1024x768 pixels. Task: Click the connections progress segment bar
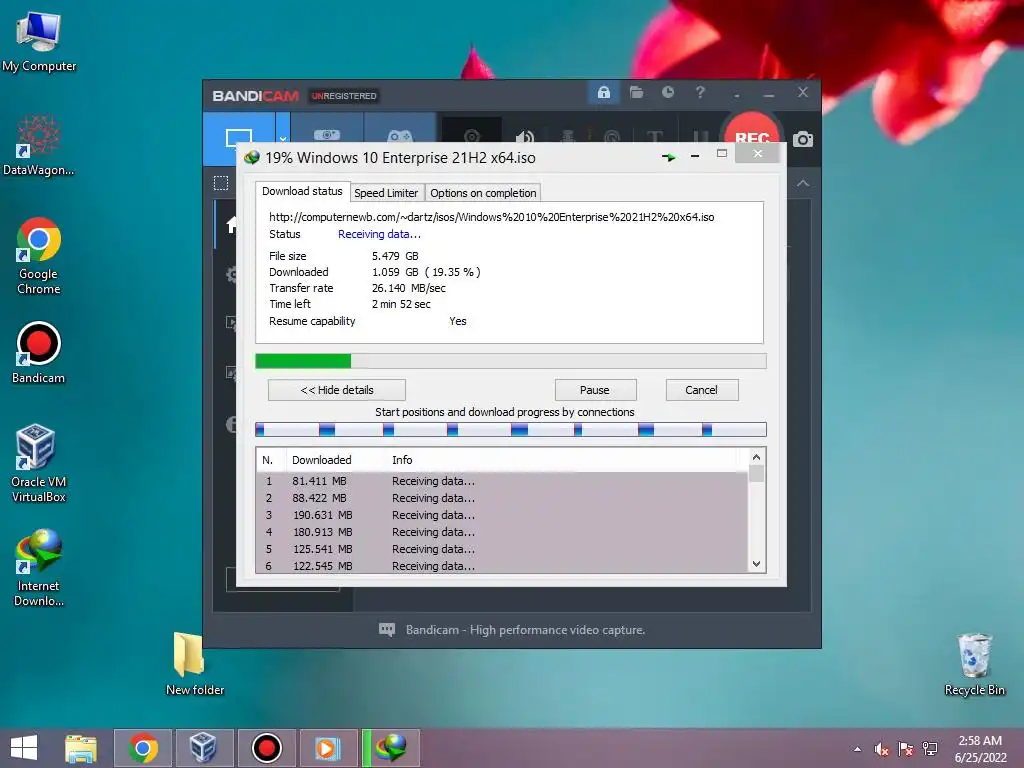(x=510, y=429)
